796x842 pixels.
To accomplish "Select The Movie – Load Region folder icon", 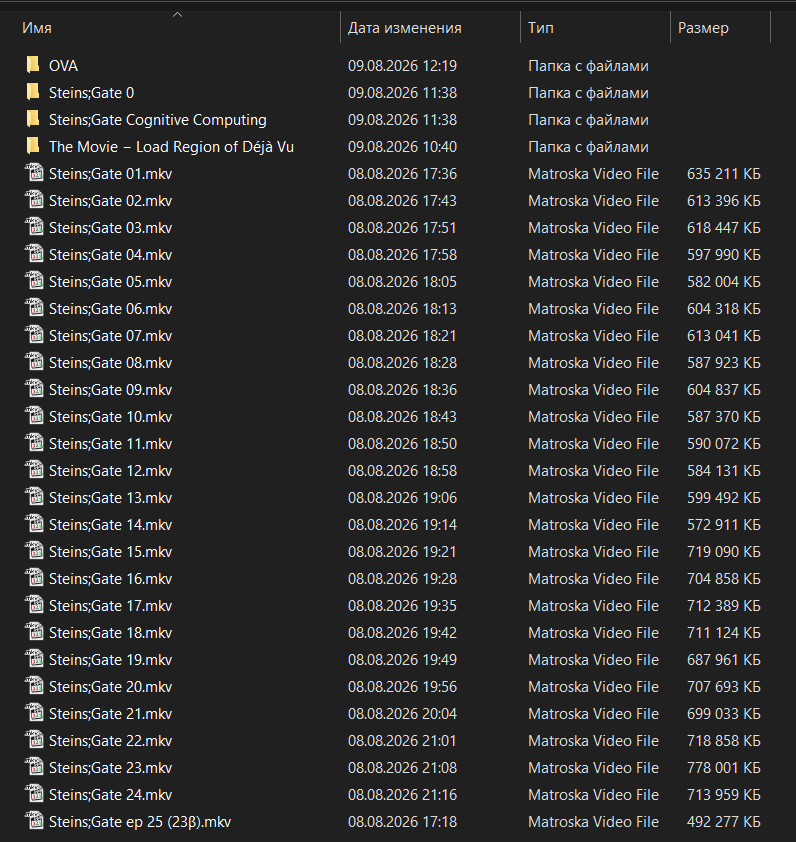I will tap(33, 146).
